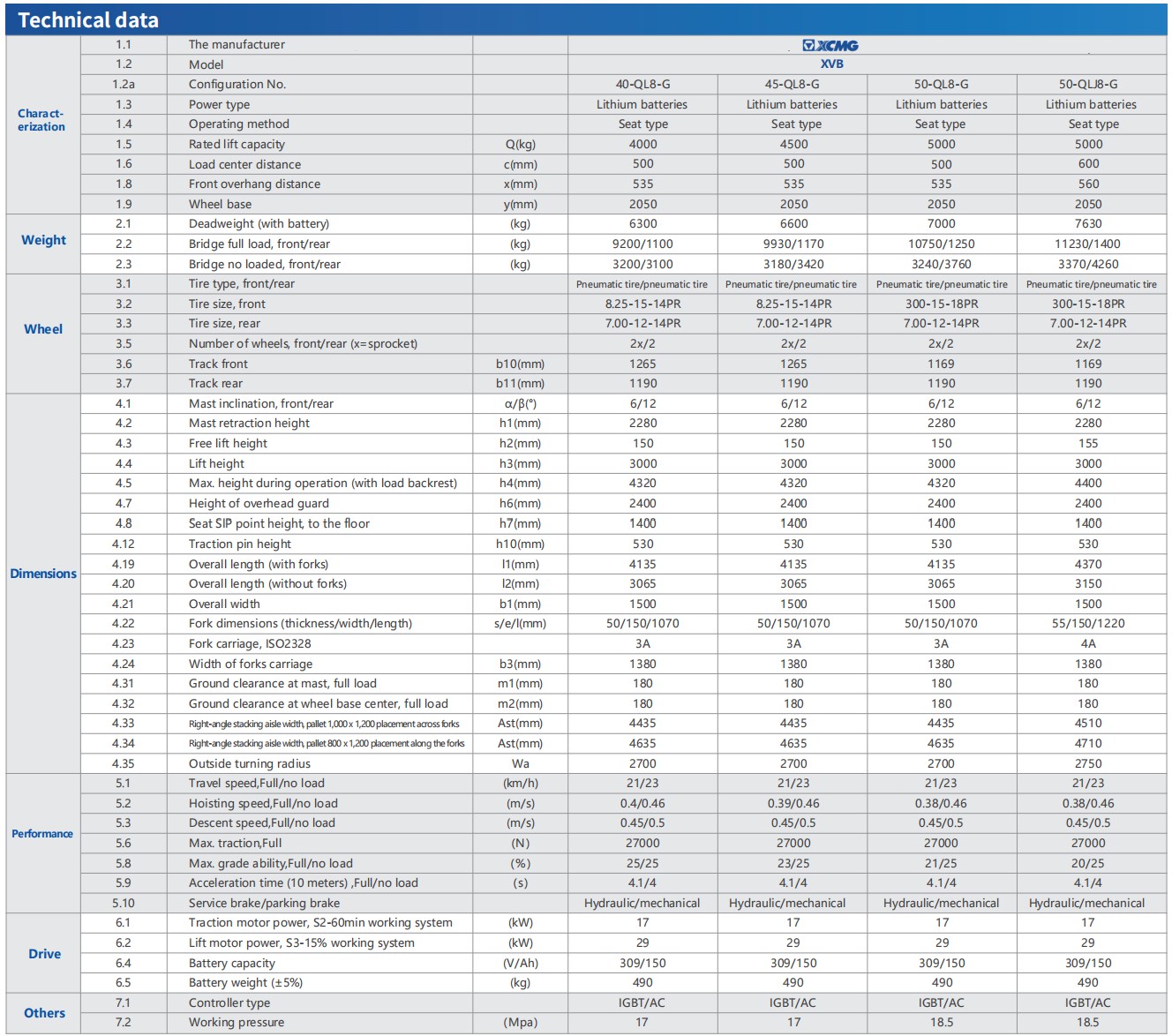Click value '9200/1100' in bridge full load

tap(642, 244)
